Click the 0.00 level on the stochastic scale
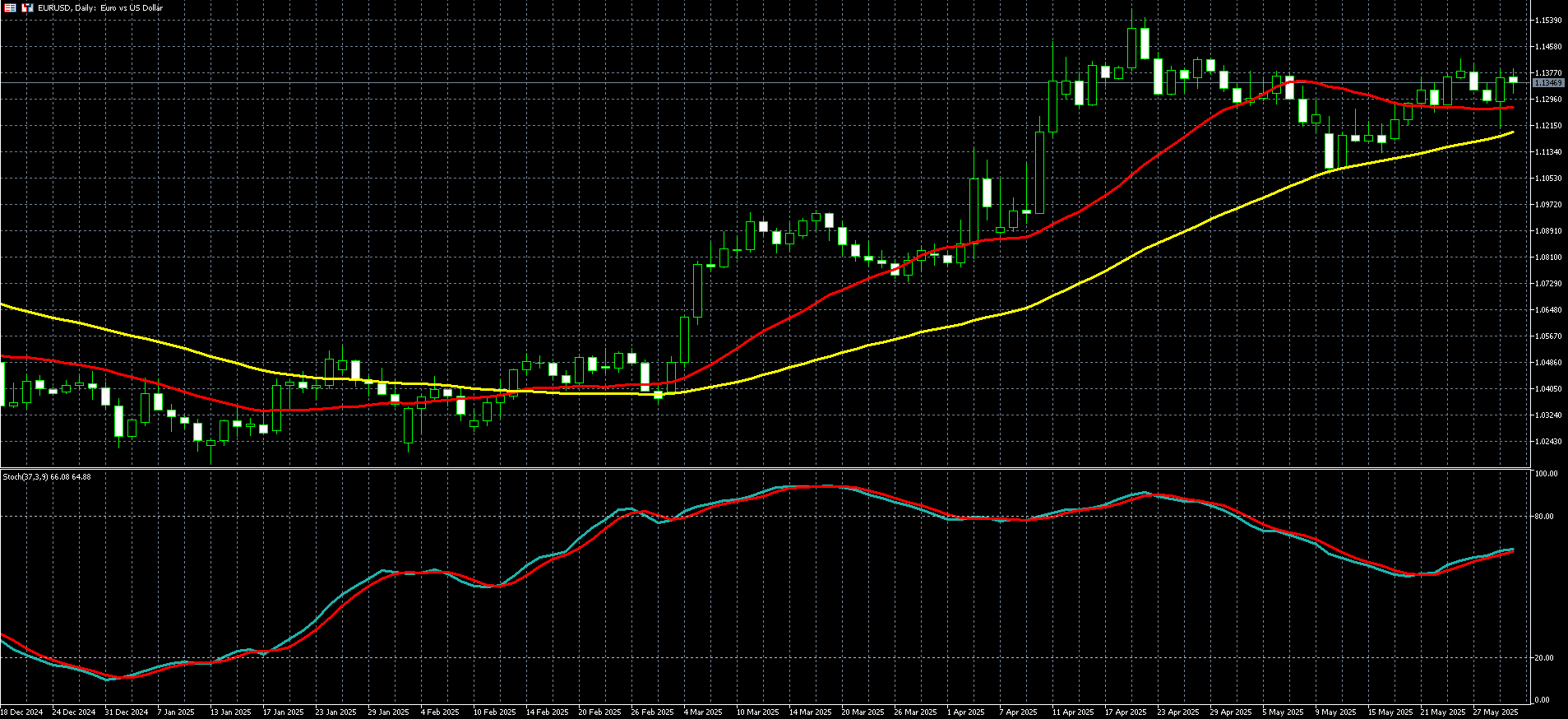This screenshot has width=1568, height=719. click(1543, 700)
